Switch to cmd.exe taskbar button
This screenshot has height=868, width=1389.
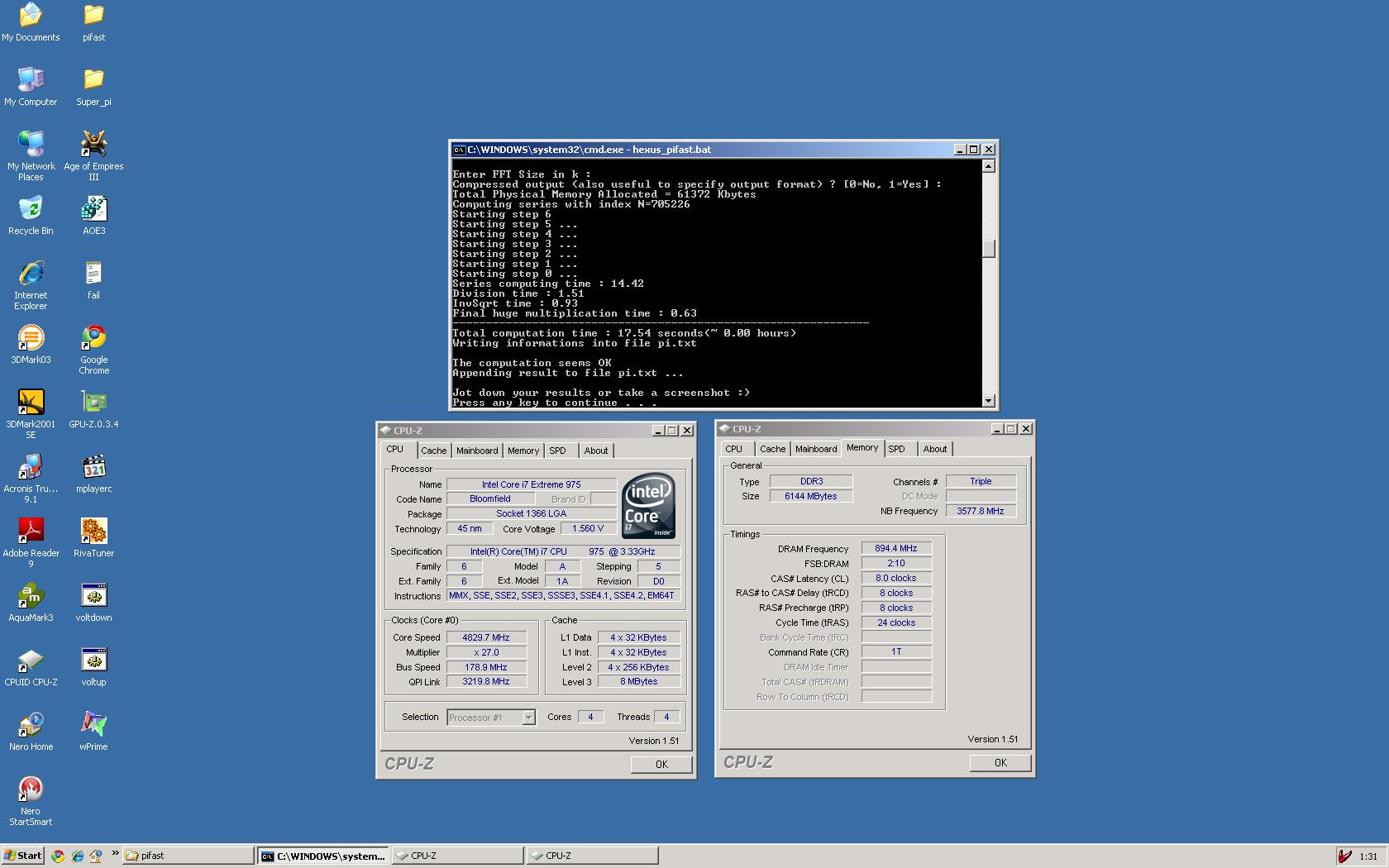point(323,856)
